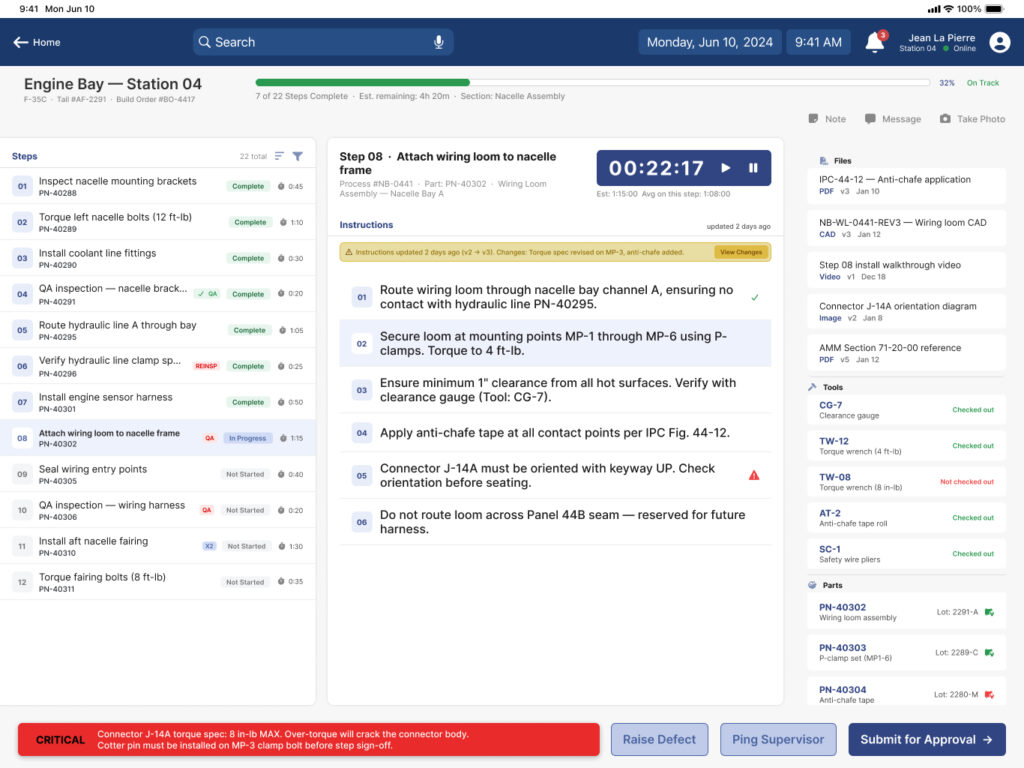The image size is (1024, 768).
Task: Select step 05 Route hydraulic line A
Action: (x=157, y=330)
